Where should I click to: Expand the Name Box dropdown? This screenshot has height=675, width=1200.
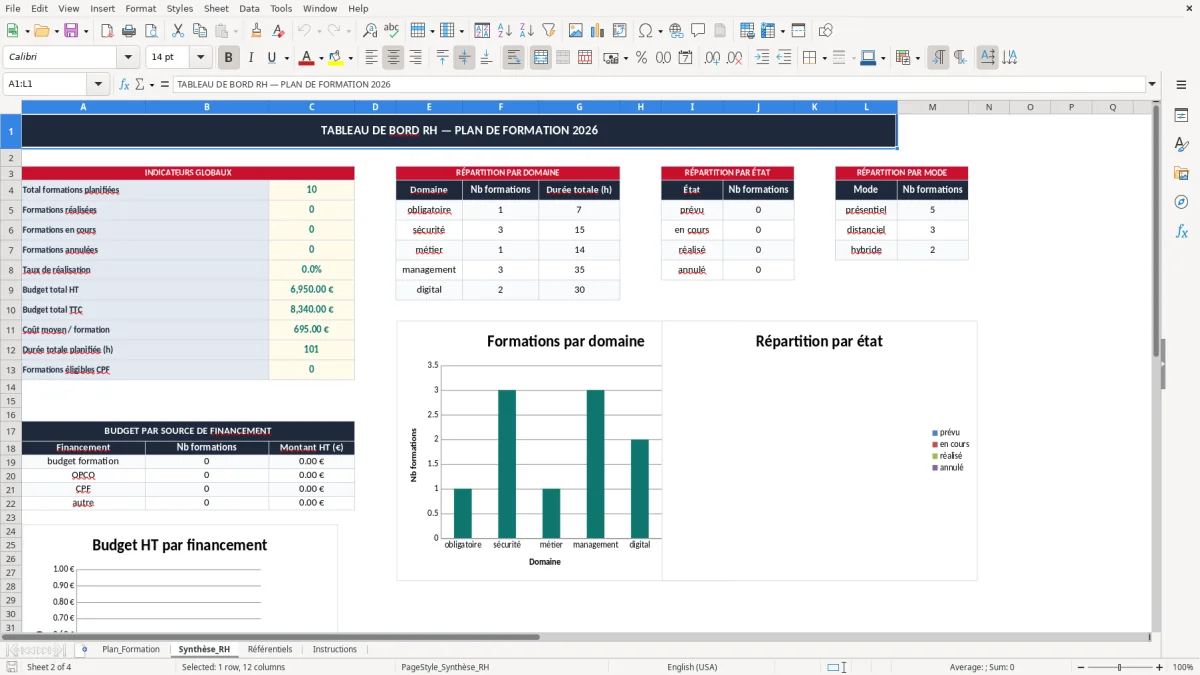[x=98, y=84]
